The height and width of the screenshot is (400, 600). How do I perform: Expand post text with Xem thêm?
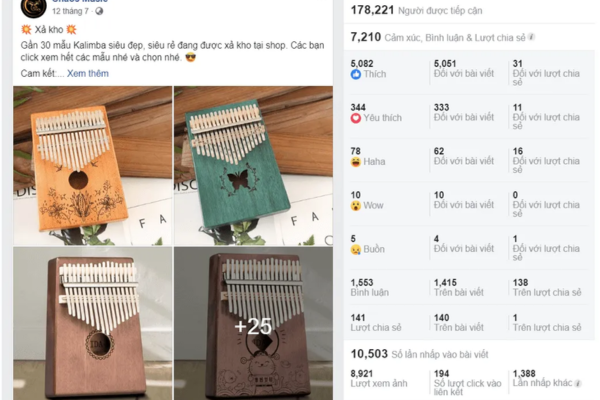88,73
